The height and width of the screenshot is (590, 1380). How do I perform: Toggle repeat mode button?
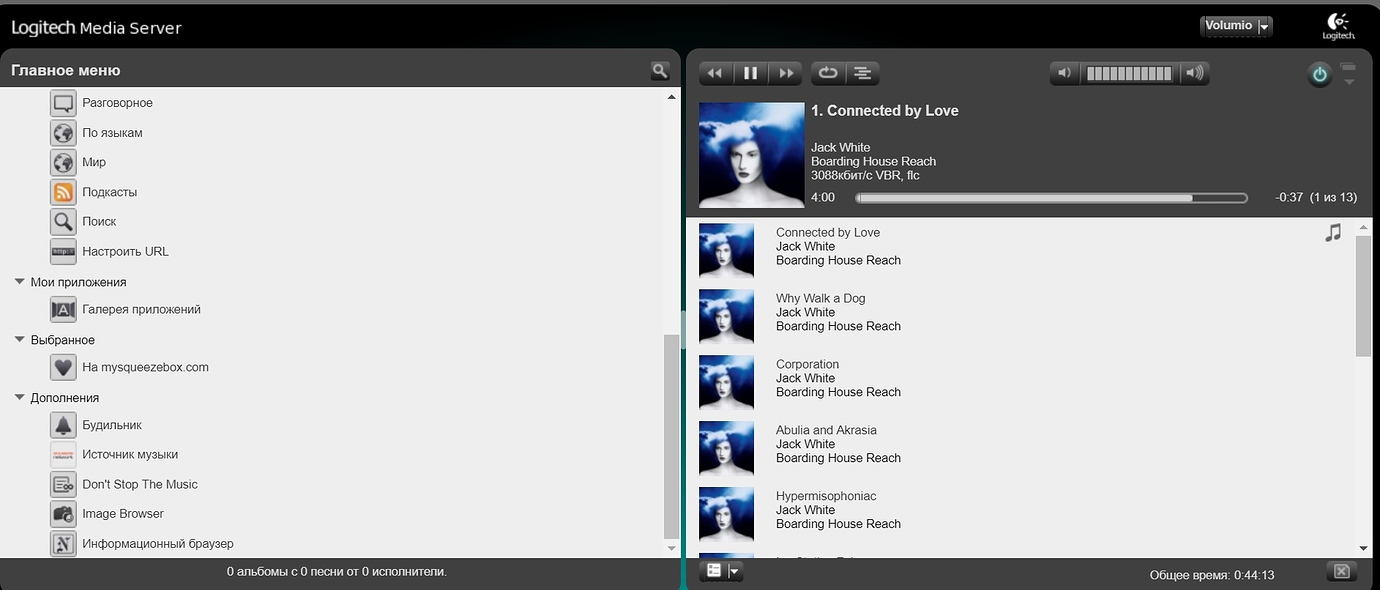[x=828, y=73]
